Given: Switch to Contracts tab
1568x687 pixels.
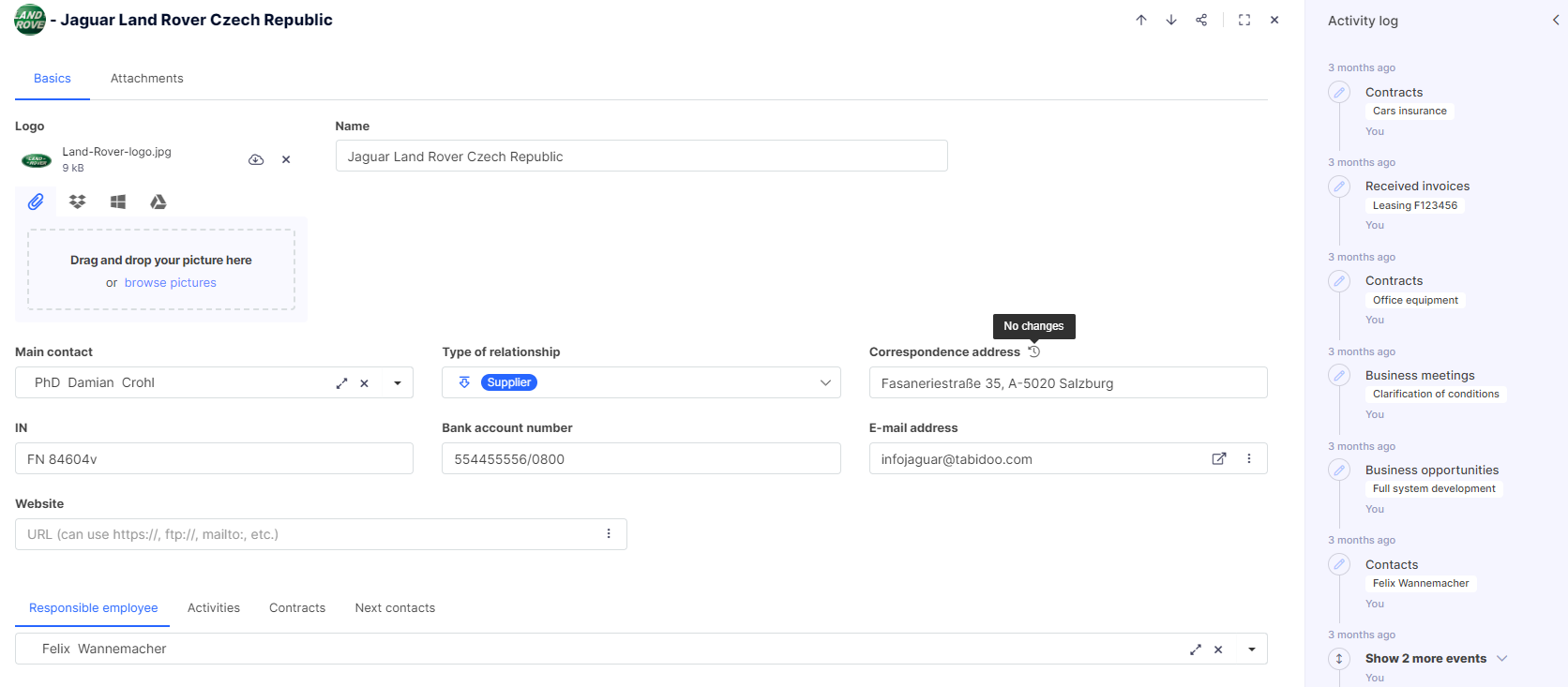Looking at the screenshot, I should point(297,608).
